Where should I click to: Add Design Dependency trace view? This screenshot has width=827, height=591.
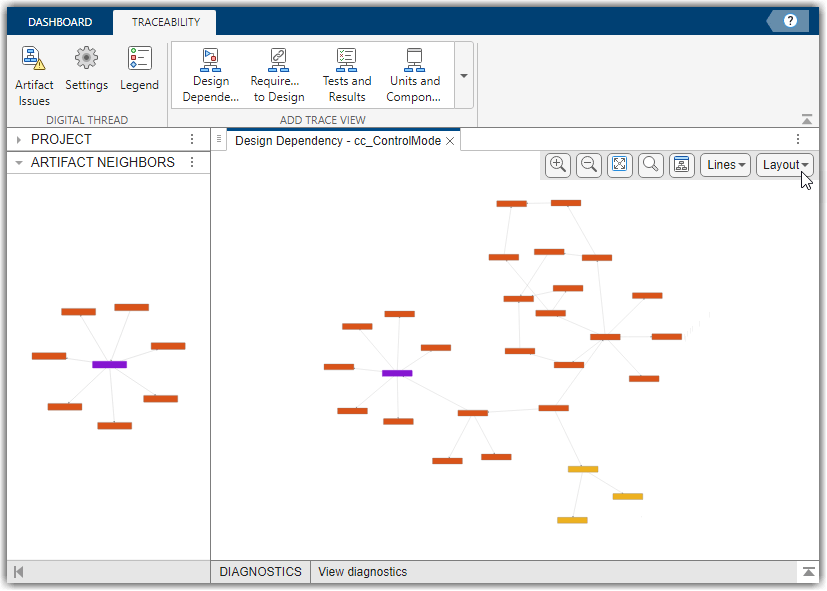[x=210, y=75]
